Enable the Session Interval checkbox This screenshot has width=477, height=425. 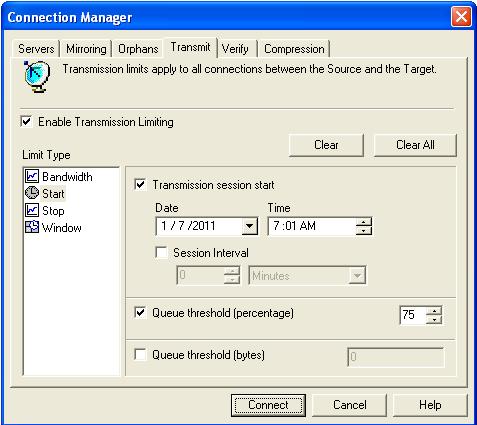click(162, 252)
